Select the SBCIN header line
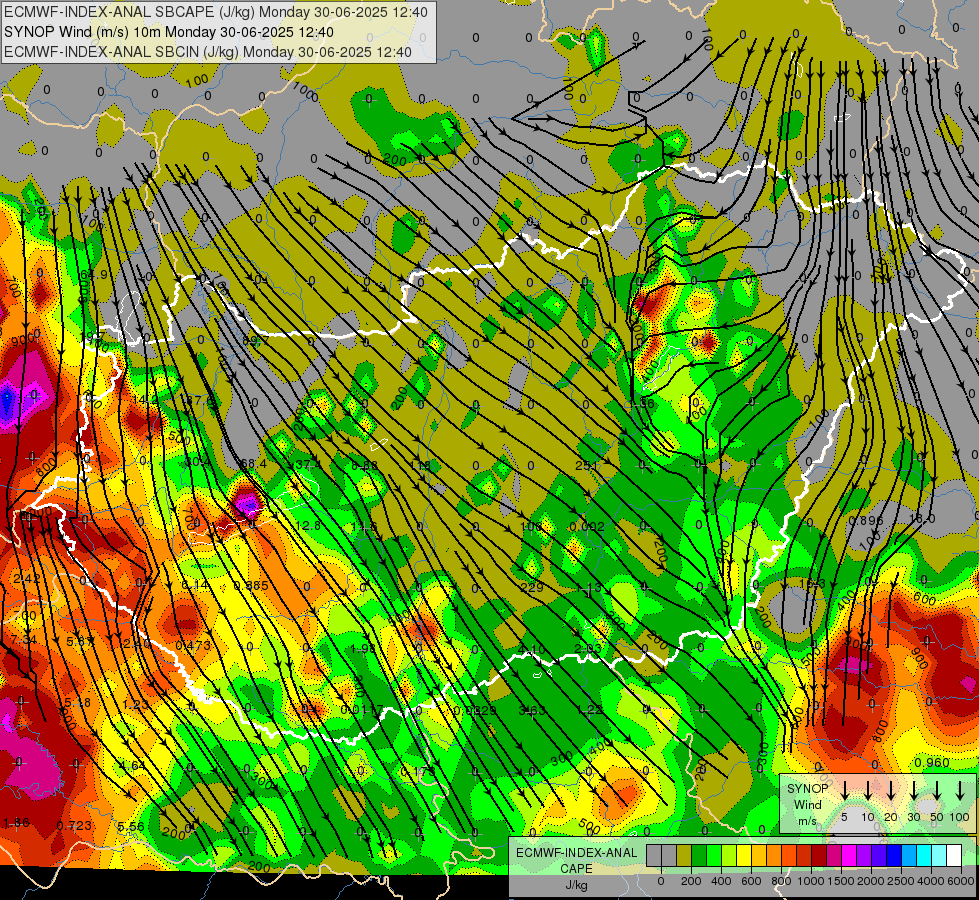This screenshot has width=979, height=900. coord(208,52)
